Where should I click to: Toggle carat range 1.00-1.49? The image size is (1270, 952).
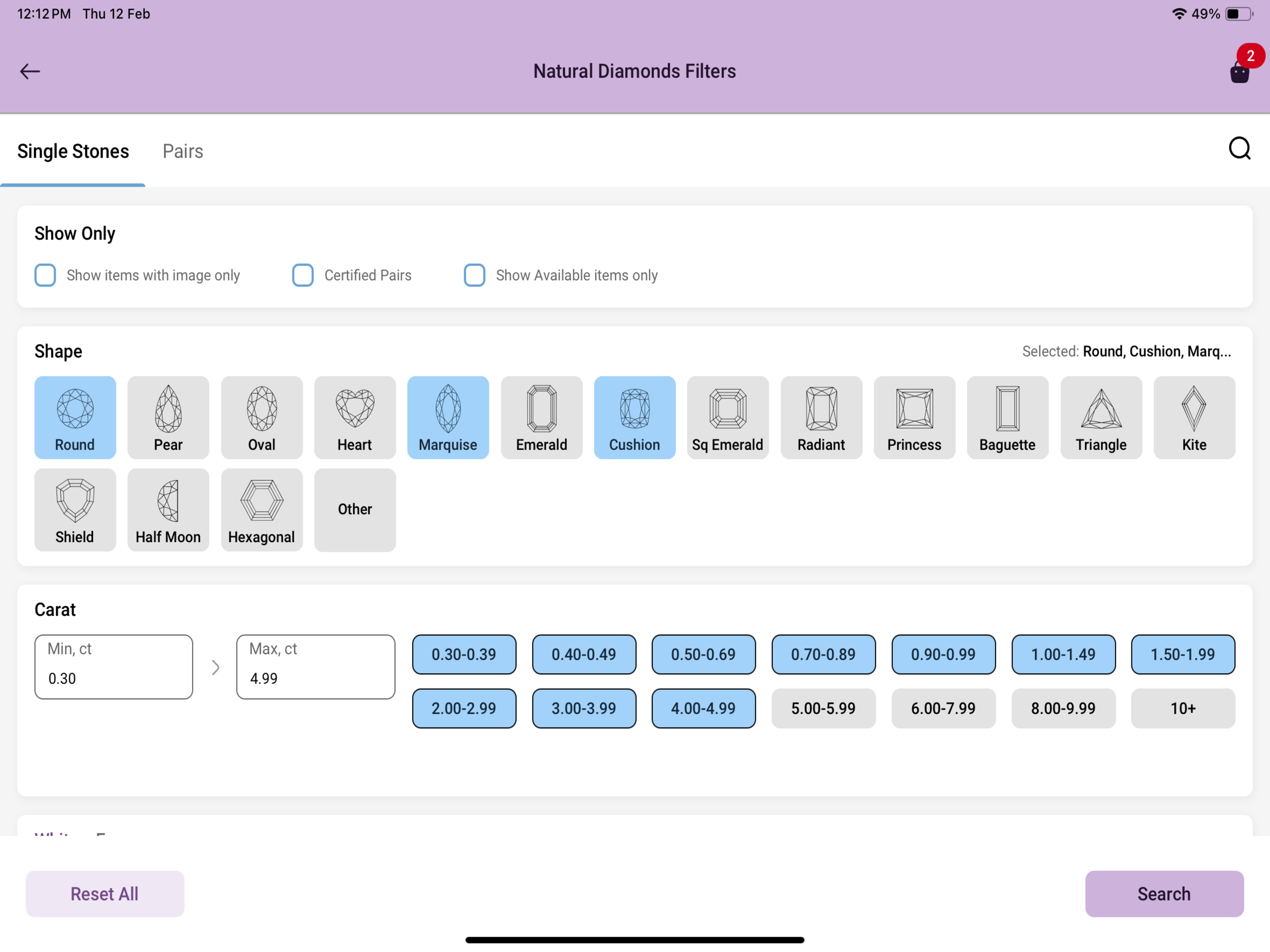[x=1063, y=654]
